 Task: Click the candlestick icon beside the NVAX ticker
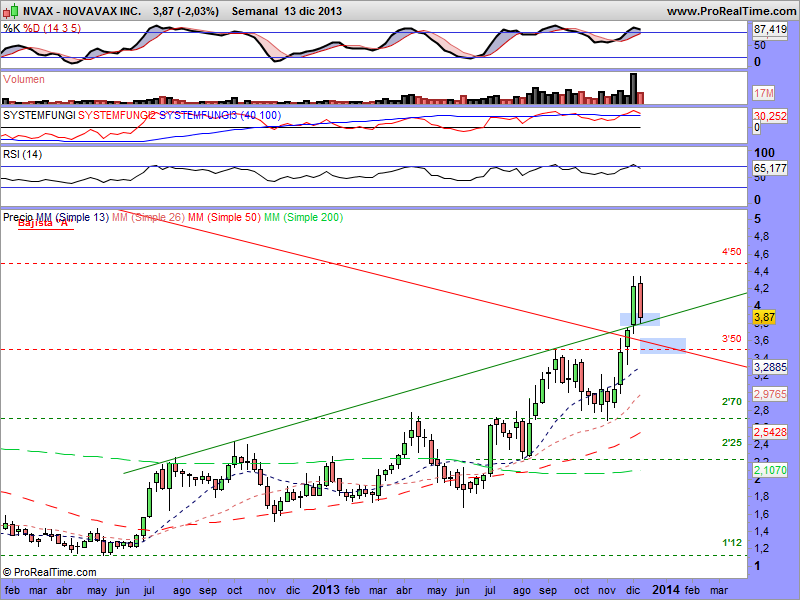(x=11, y=11)
